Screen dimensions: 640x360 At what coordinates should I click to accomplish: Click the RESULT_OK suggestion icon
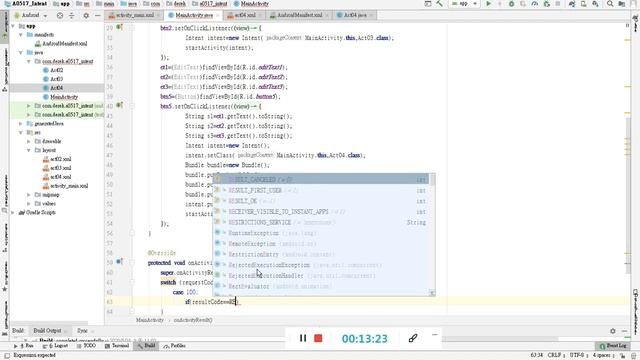(x=218, y=201)
